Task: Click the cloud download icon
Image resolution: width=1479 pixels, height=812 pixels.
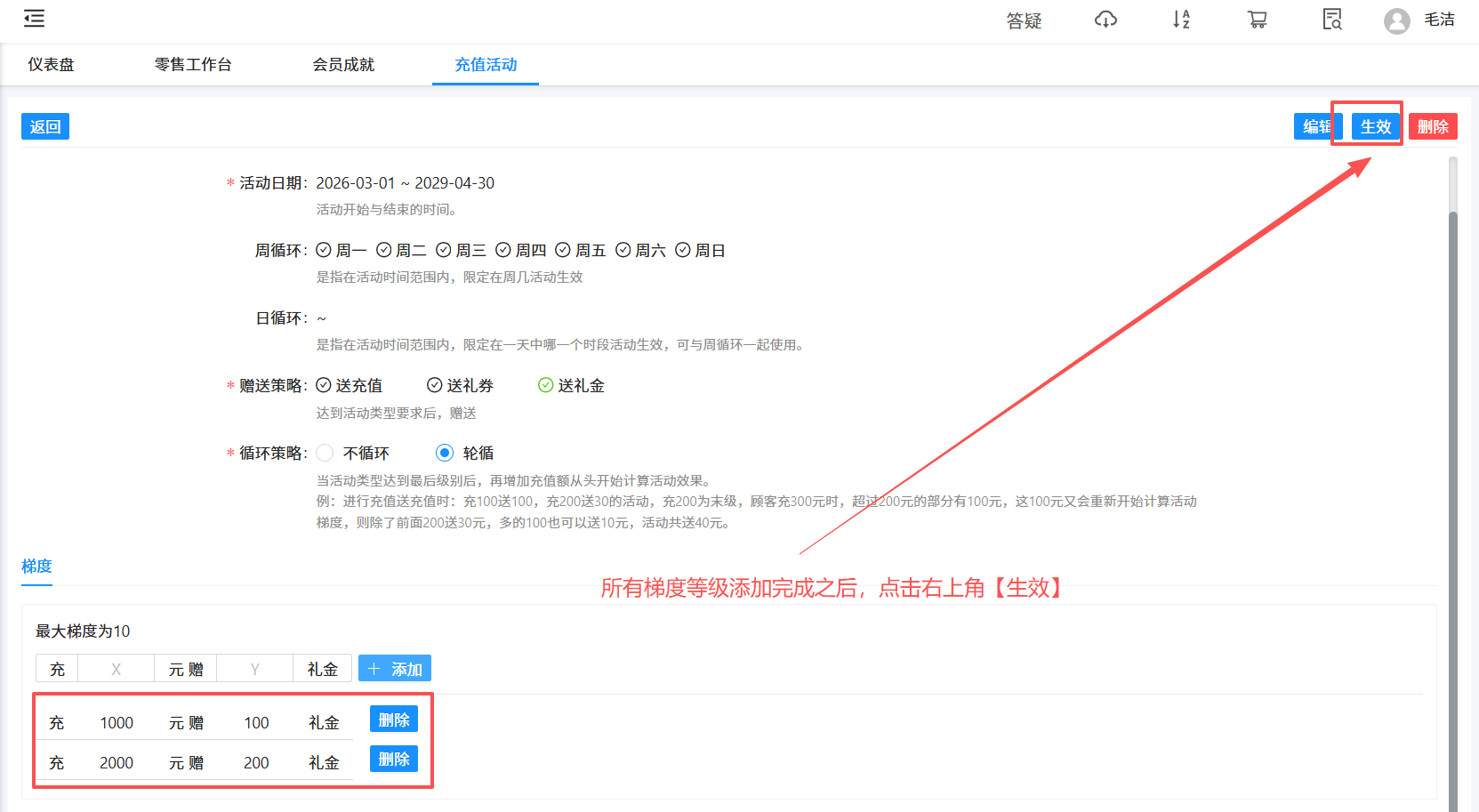Action: tap(1105, 20)
